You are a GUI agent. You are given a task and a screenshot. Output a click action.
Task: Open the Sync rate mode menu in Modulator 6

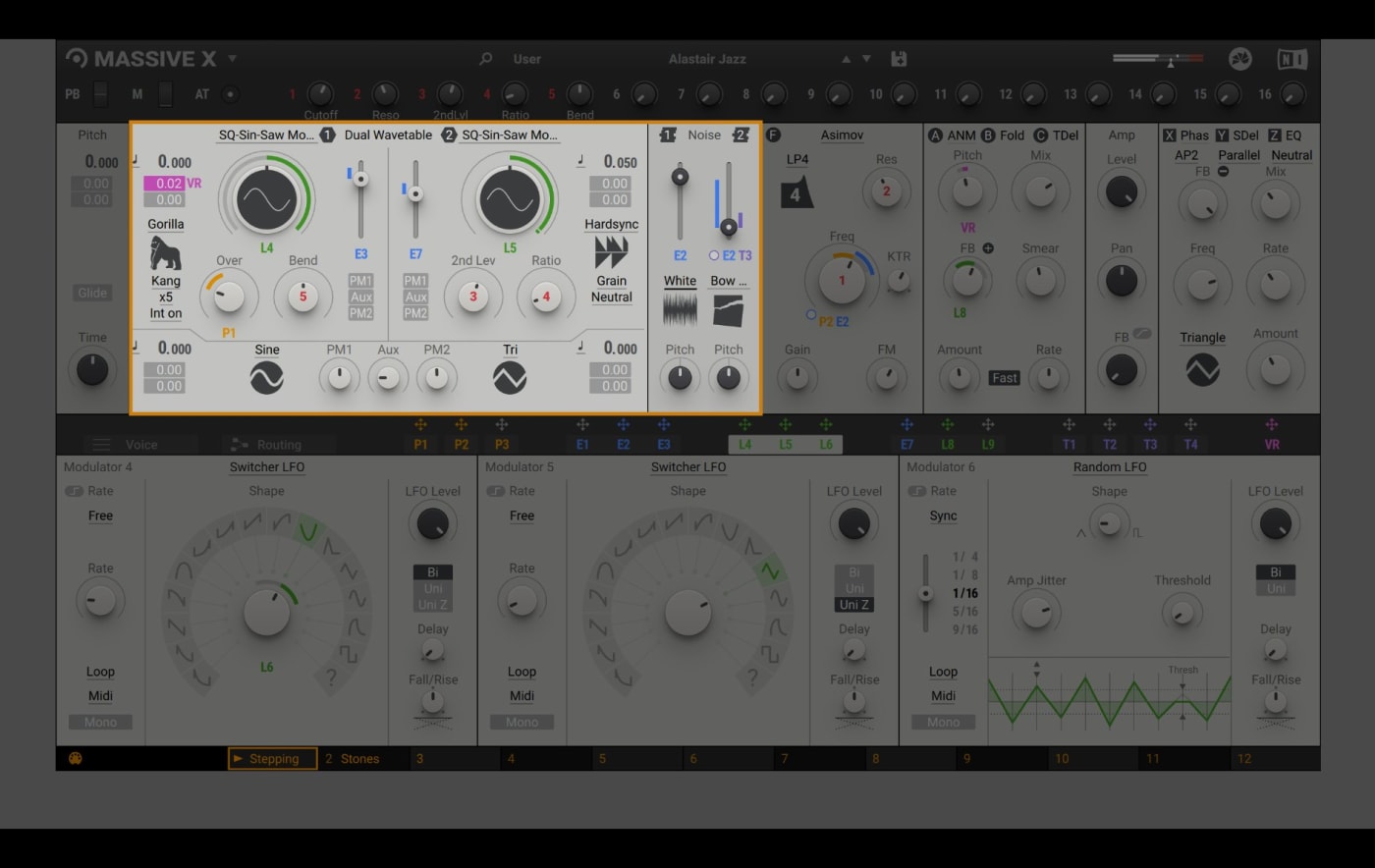(x=943, y=515)
